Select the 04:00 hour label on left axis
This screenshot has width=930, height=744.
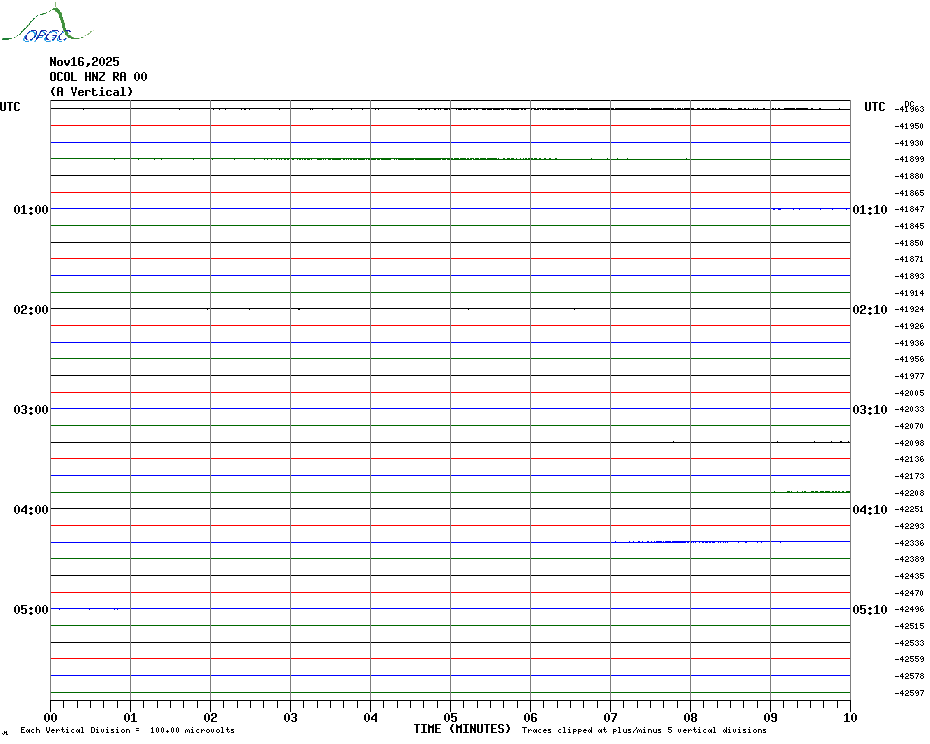pos(30,510)
